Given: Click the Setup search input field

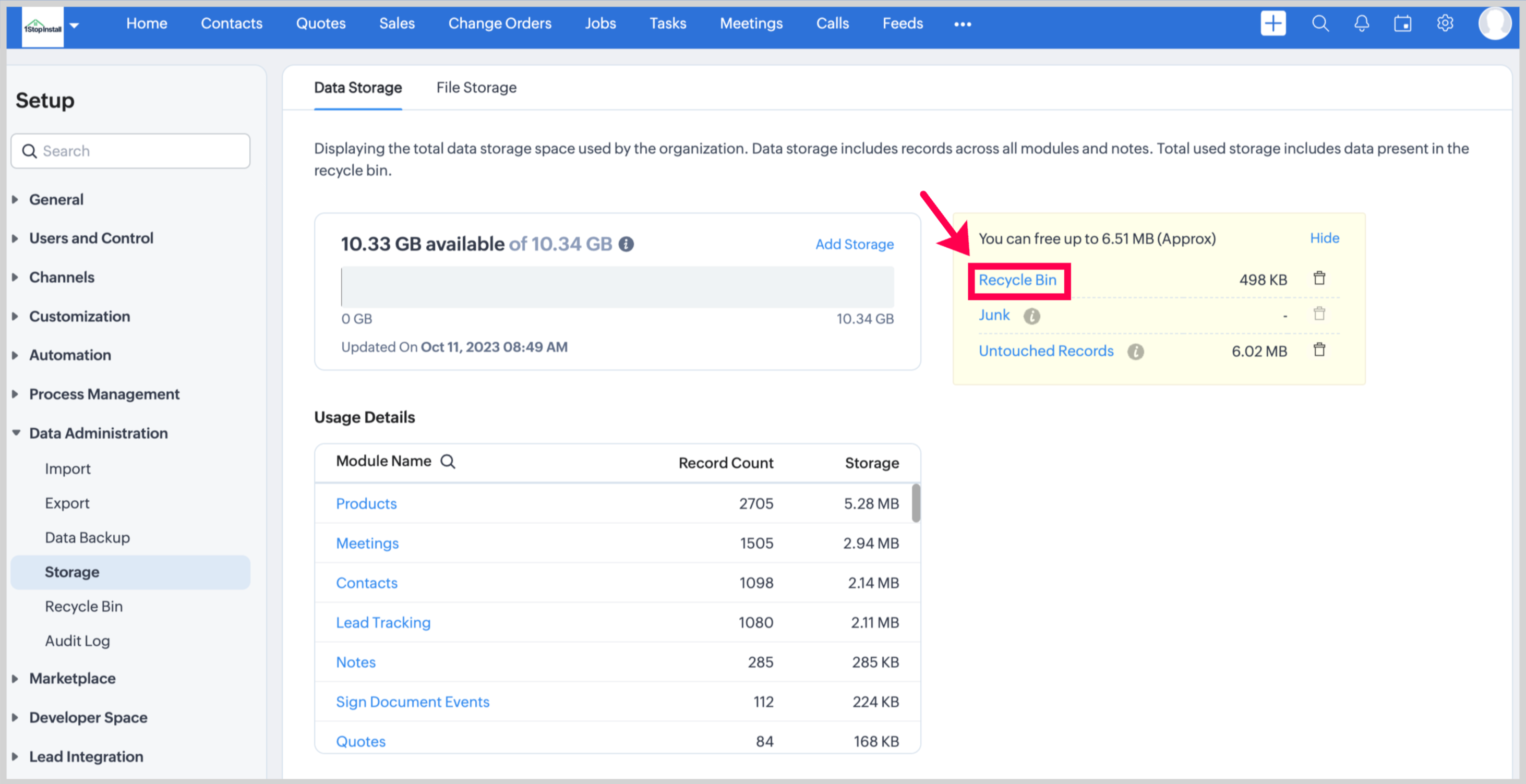Looking at the screenshot, I should [x=139, y=151].
